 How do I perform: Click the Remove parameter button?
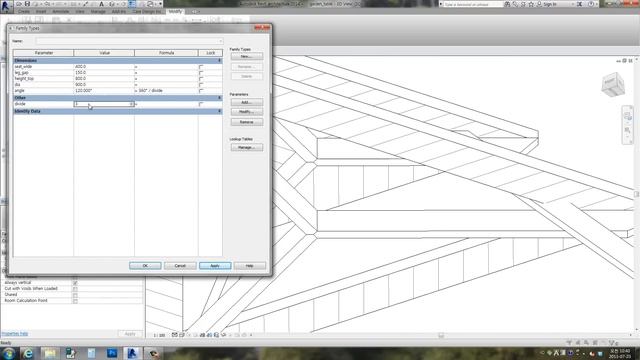[x=247, y=122]
